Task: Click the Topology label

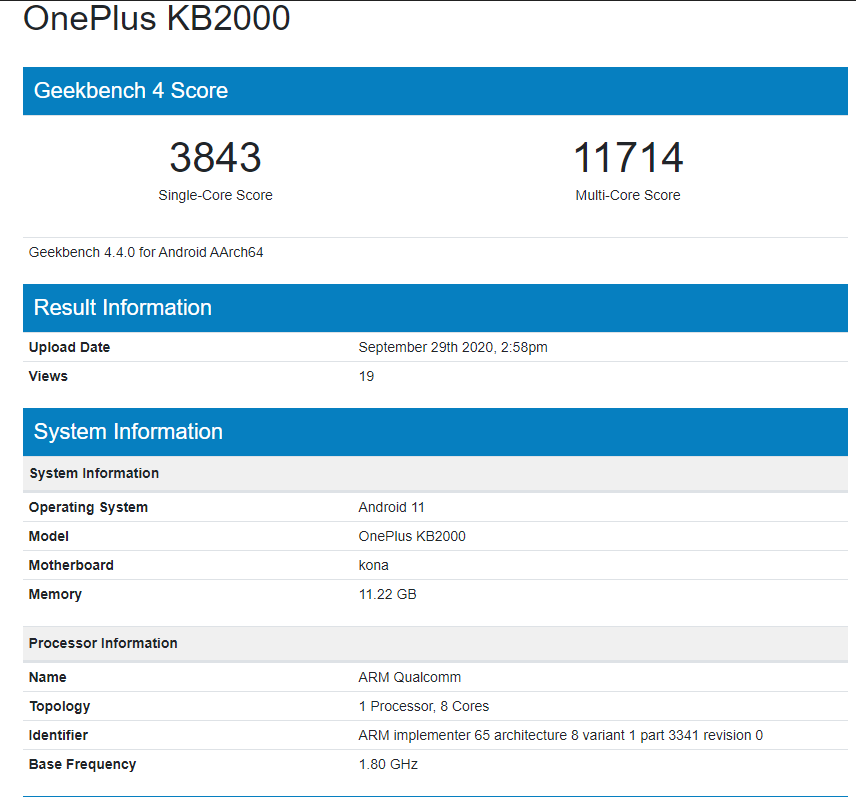Action: click(60, 706)
